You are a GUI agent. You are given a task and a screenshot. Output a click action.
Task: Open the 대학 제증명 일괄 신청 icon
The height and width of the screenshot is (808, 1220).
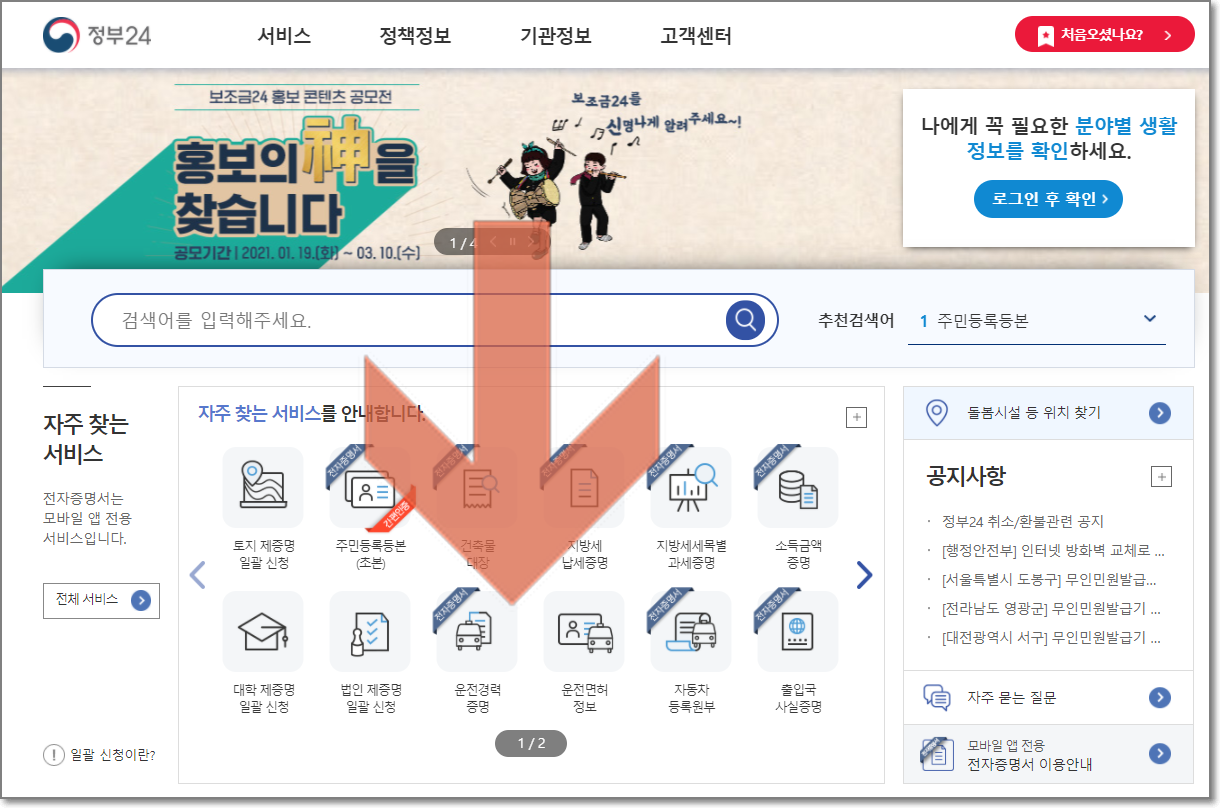(x=263, y=631)
